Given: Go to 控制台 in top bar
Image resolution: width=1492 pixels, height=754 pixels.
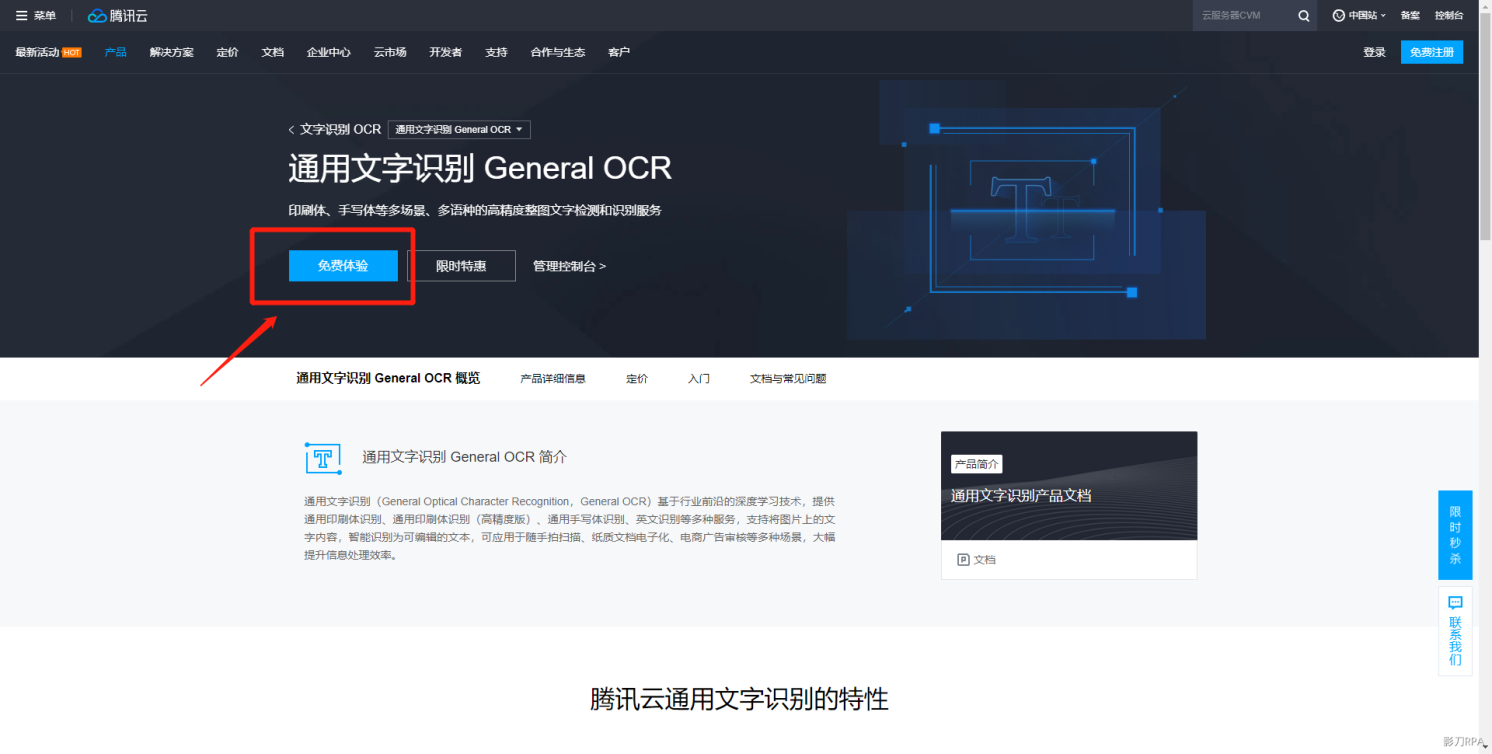Looking at the screenshot, I should click(x=1449, y=15).
